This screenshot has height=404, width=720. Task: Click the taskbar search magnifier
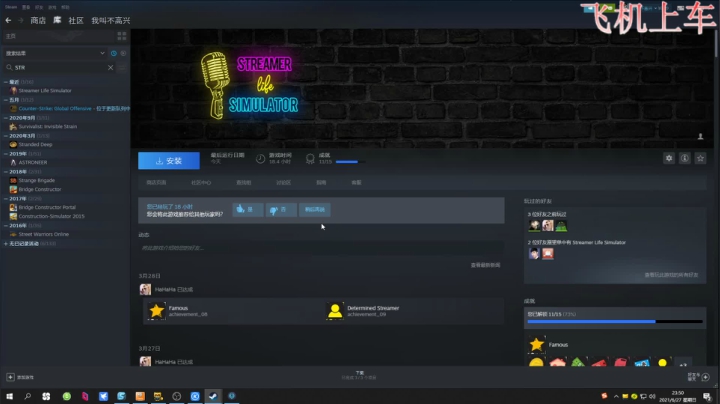tap(28, 396)
